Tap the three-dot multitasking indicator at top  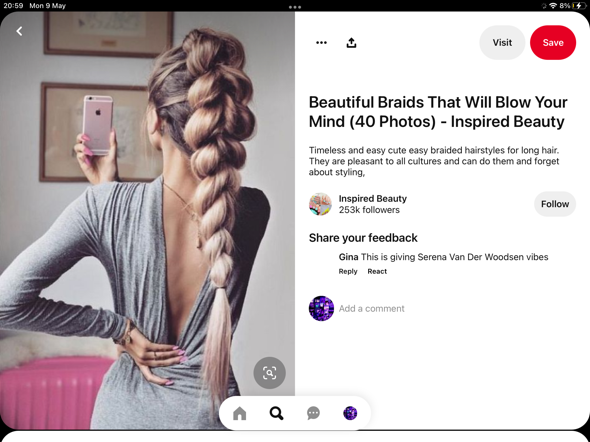[x=295, y=7]
